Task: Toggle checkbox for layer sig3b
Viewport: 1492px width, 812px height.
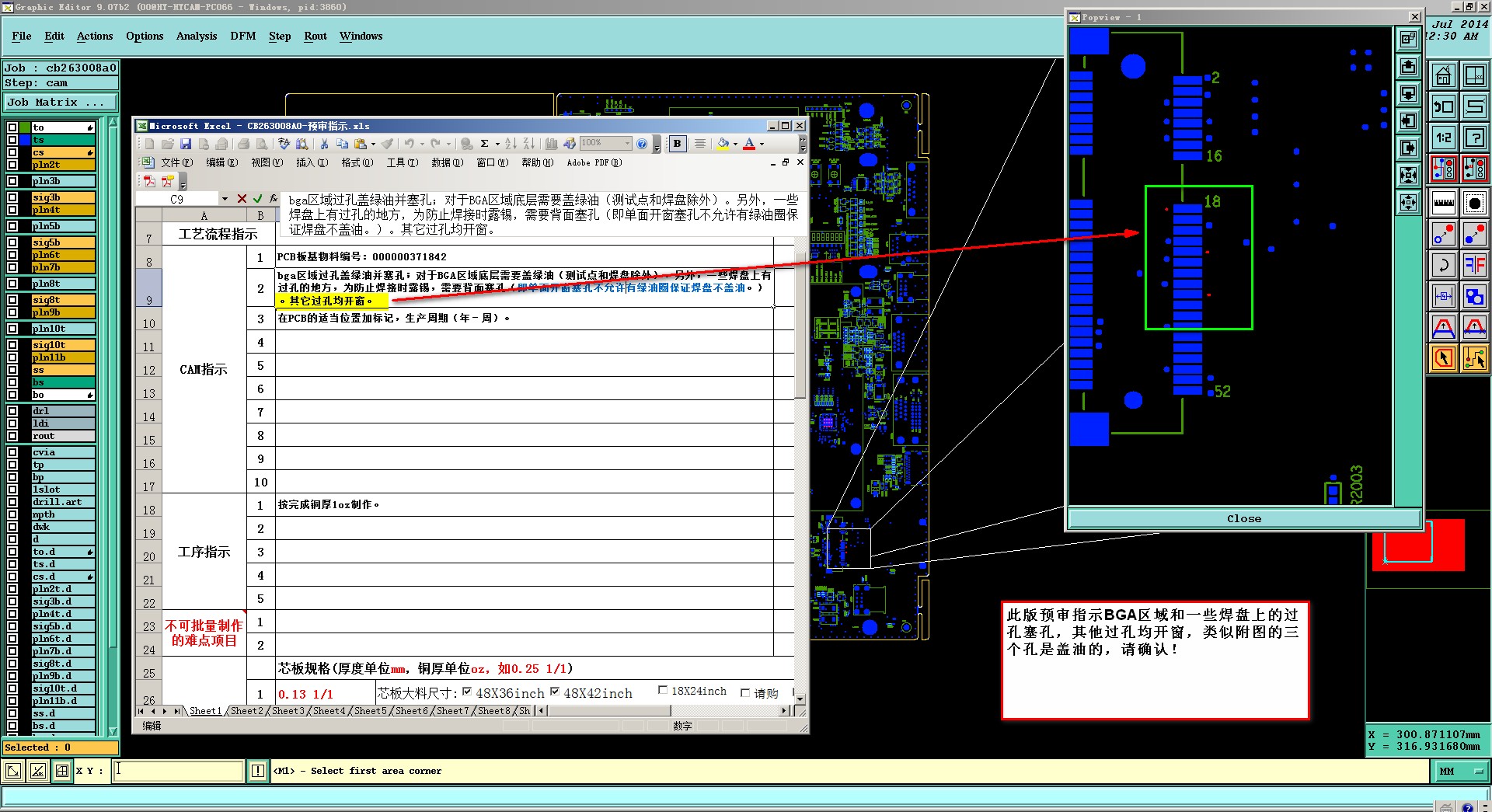Action: coord(12,197)
